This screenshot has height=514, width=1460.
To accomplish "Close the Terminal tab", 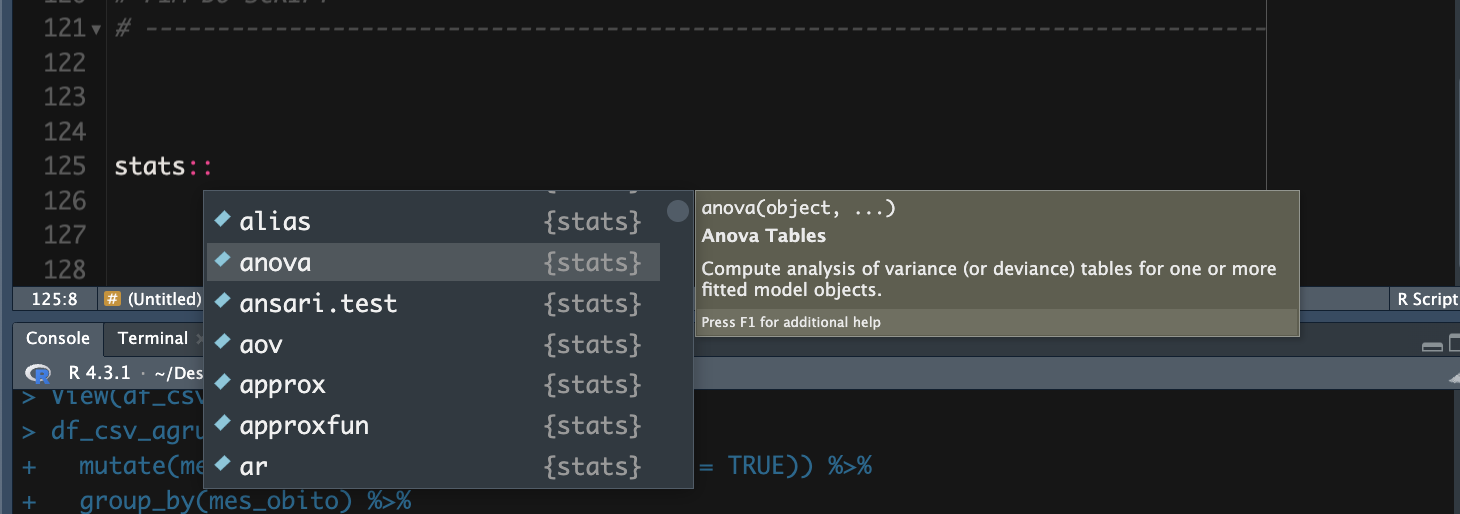I will coord(198,339).
